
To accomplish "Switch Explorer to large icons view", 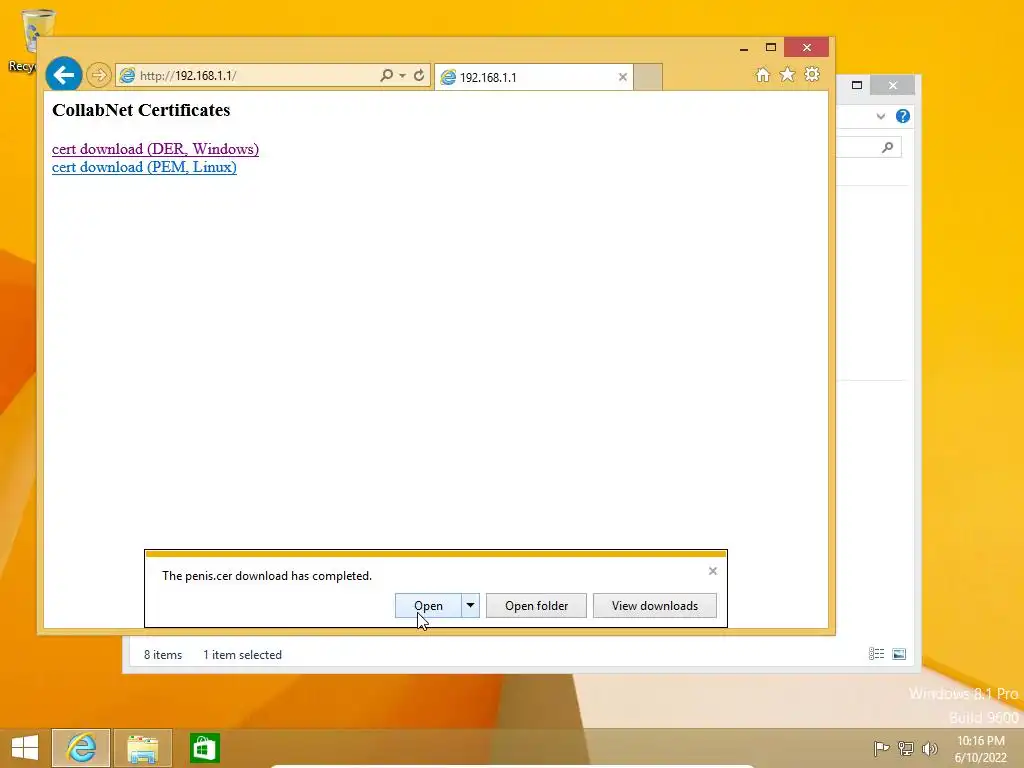I will (899, 654).
